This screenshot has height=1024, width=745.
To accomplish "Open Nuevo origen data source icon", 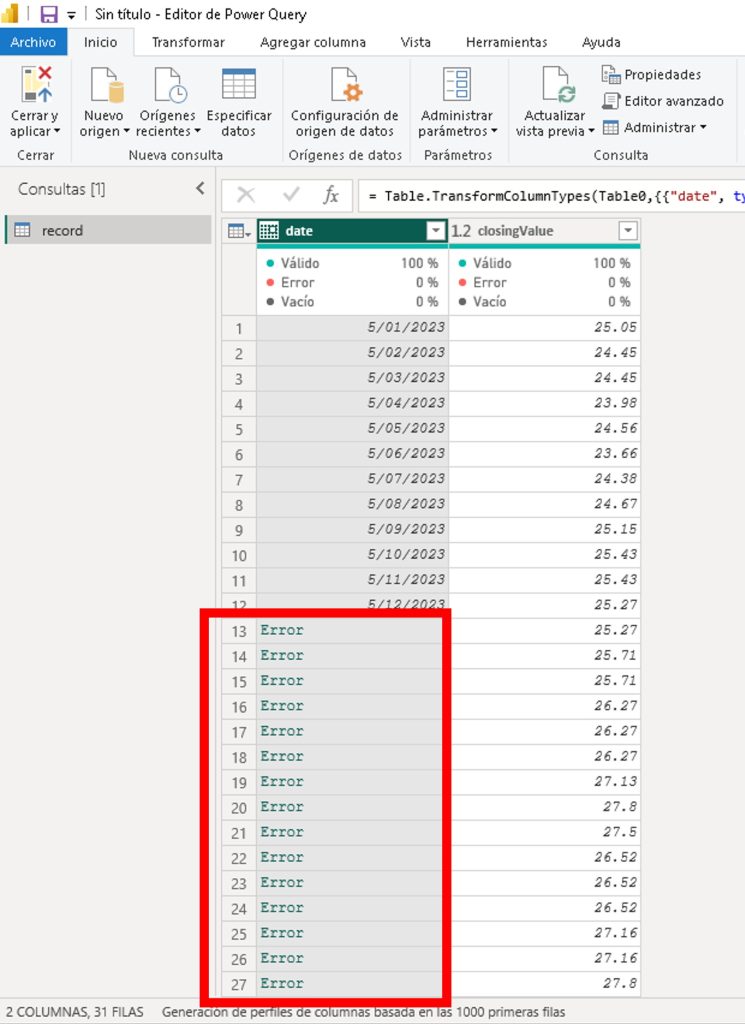I will [105, 87].
